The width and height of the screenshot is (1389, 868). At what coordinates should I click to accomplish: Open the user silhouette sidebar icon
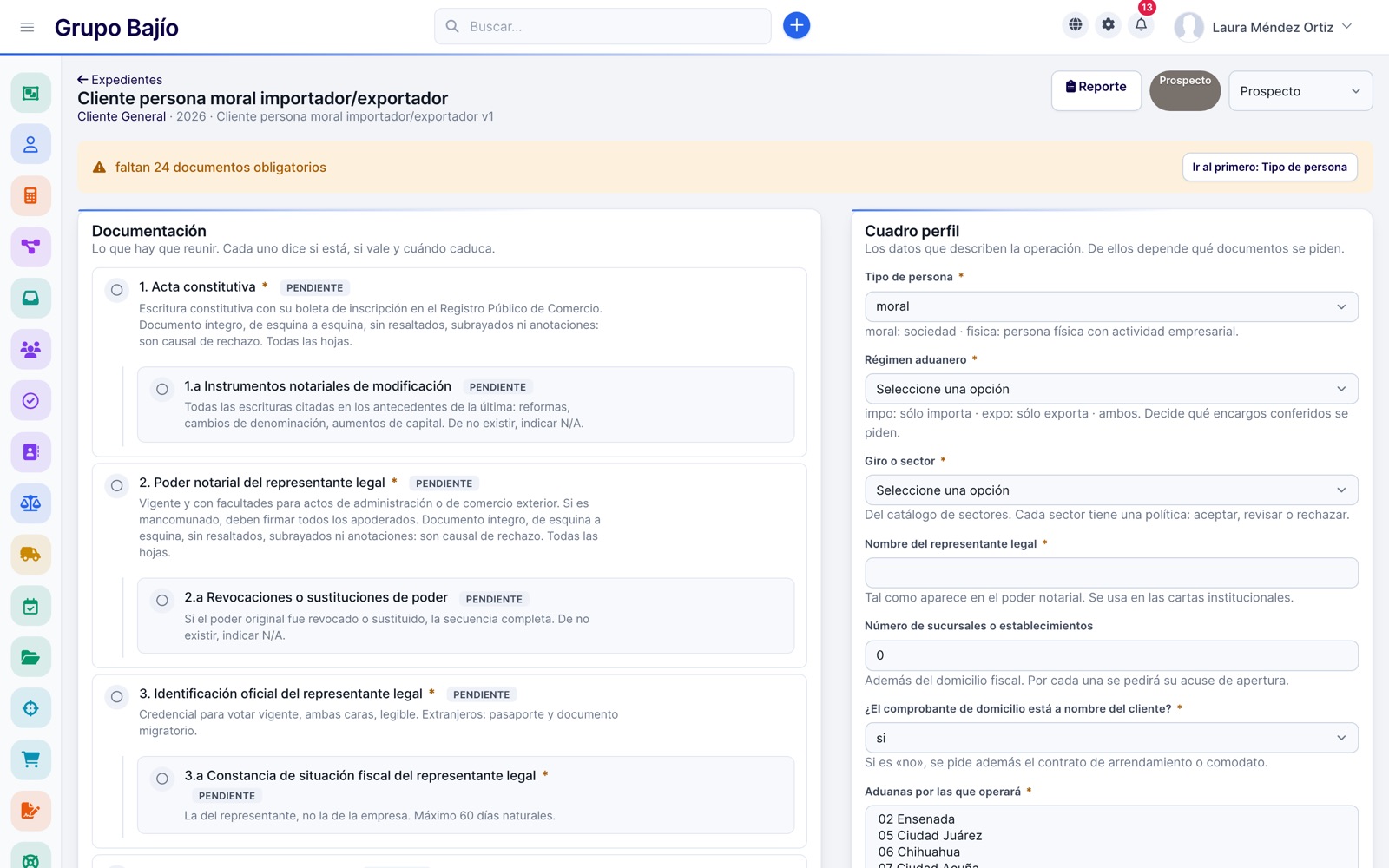30,144
